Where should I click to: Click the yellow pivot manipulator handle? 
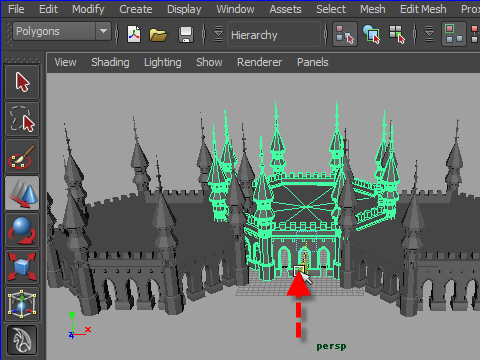point(299,270)
